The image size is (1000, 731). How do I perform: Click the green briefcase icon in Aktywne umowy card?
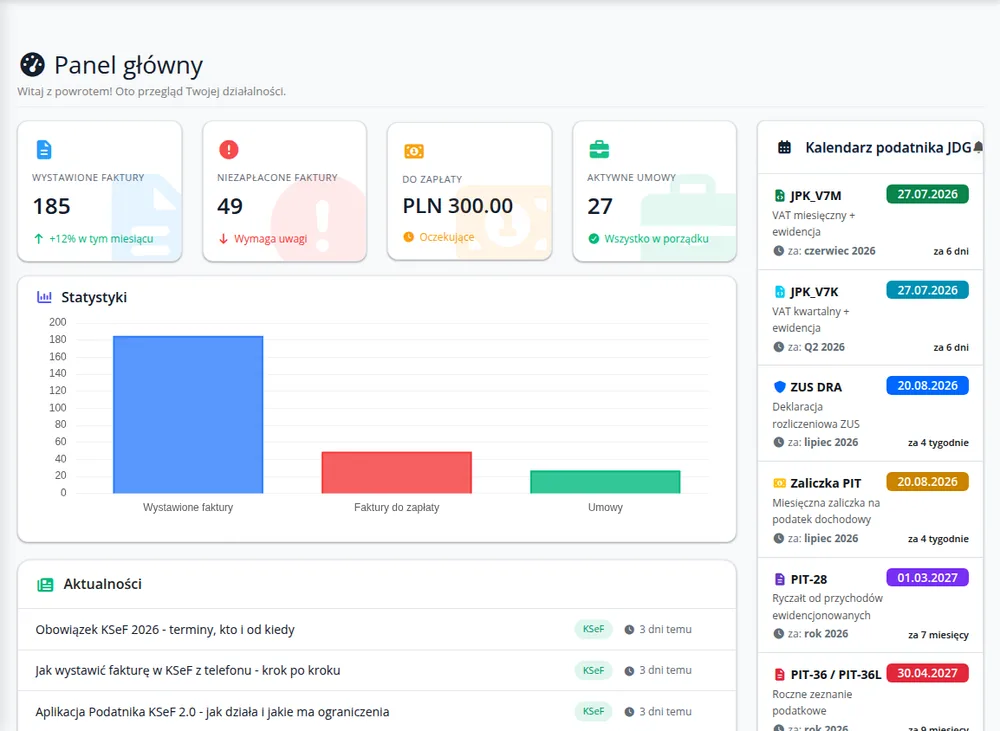pos(599,150)
